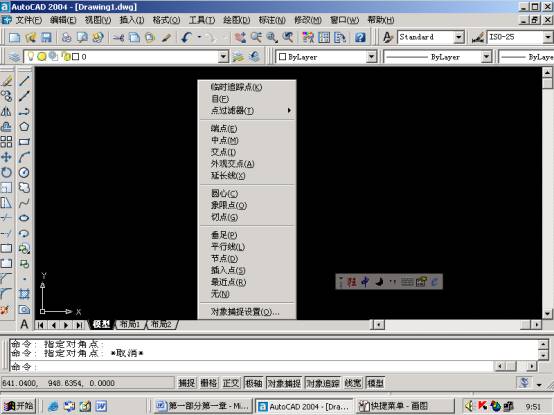Choose 垂足(P) from the snap menu
Viewport: 554px width, 415px height.
coord(247,235)
